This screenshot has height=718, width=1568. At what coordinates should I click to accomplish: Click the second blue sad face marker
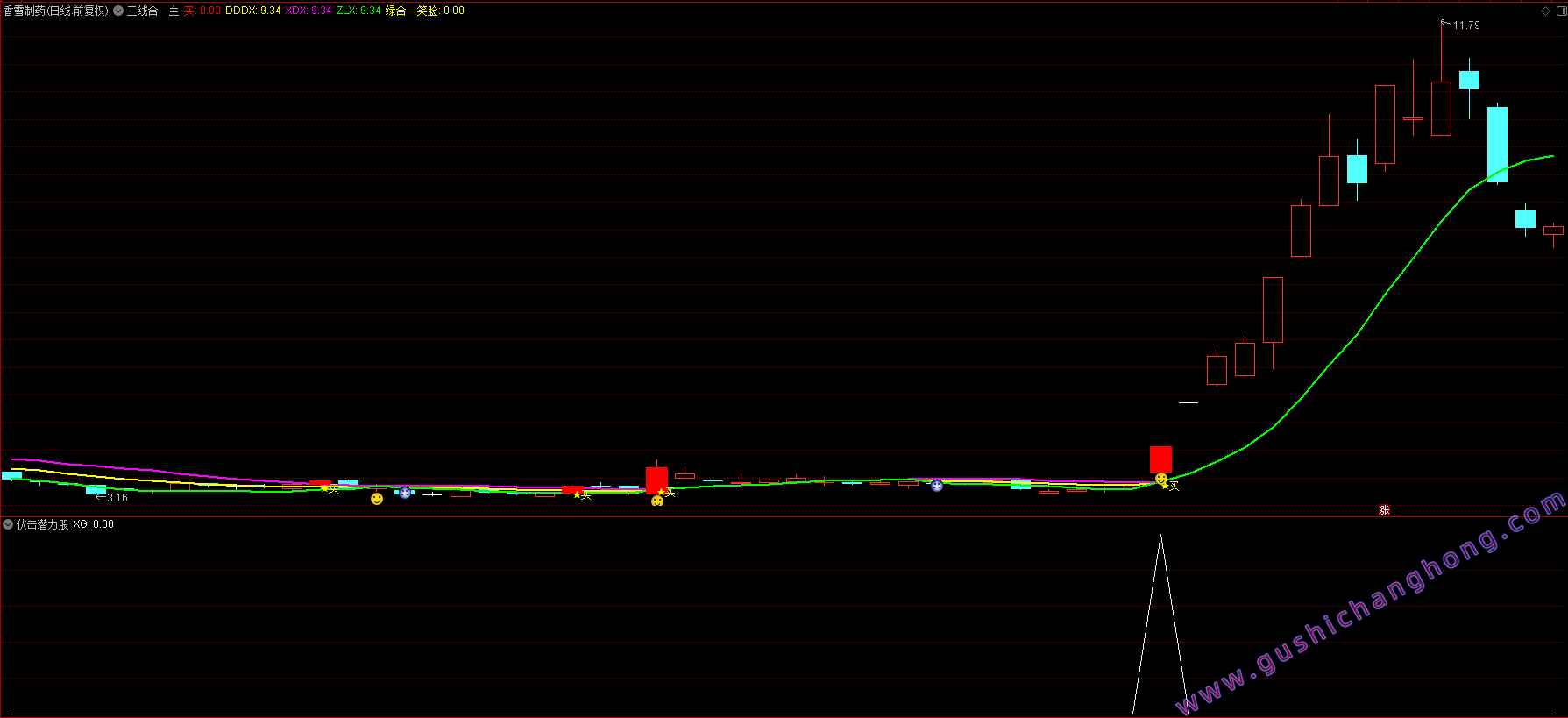pos(937,485)
